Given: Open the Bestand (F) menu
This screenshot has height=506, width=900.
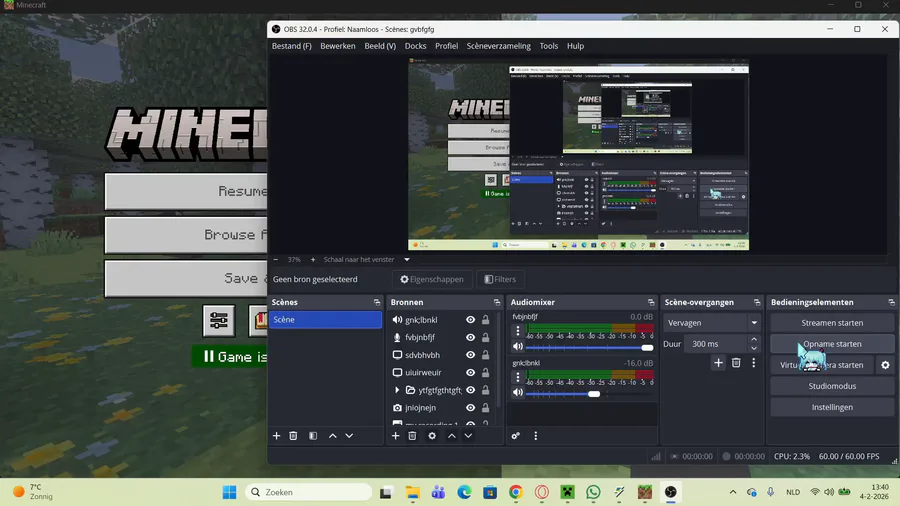Looking at the screenshot, I should point(292,46).
